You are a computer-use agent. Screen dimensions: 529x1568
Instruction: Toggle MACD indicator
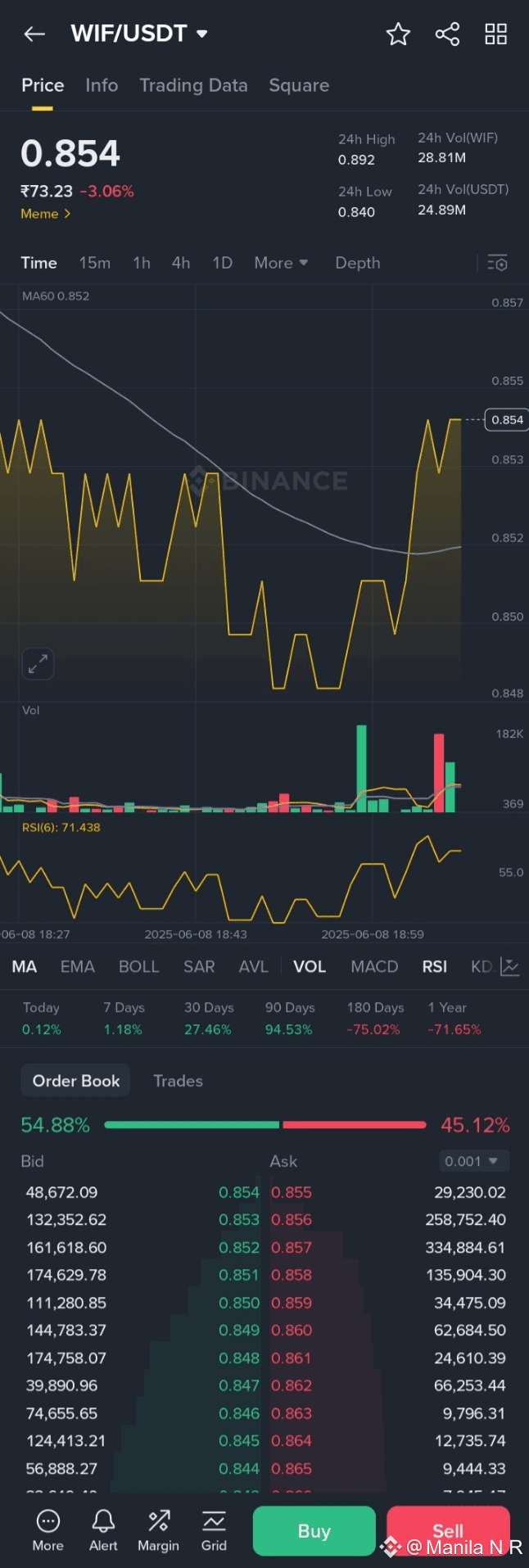374,967
